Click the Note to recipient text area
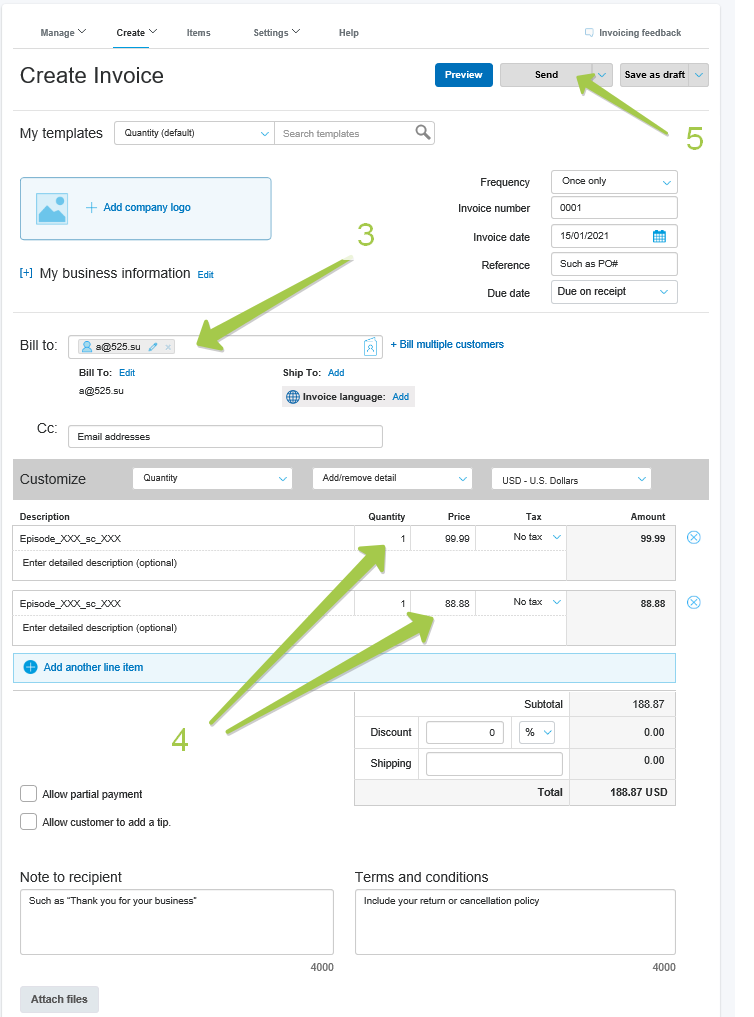 (x=176, y=921)
